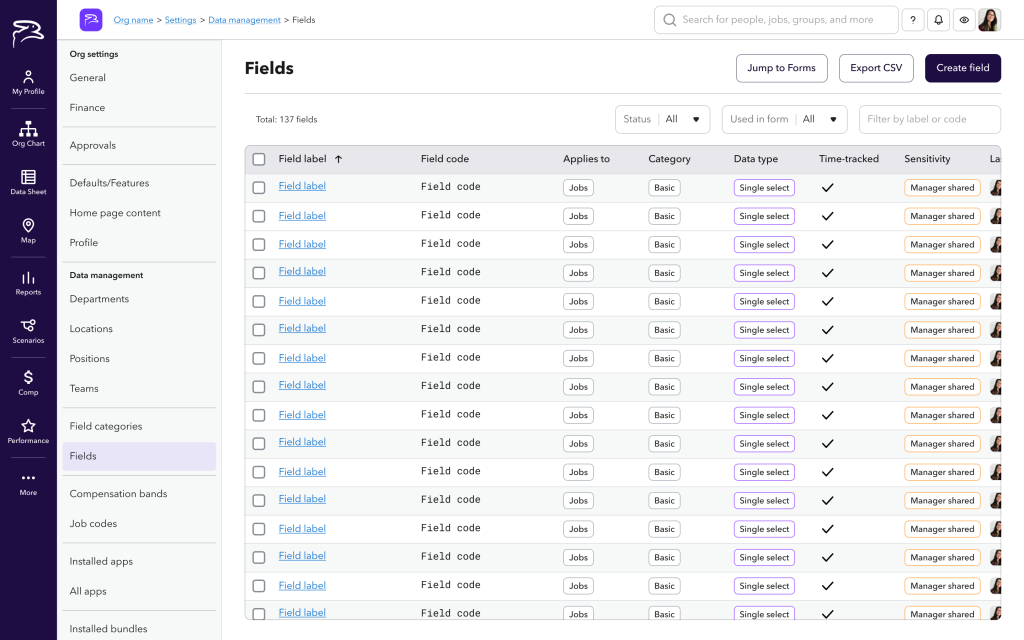Sort by Field label column arrow

(338, 159)
